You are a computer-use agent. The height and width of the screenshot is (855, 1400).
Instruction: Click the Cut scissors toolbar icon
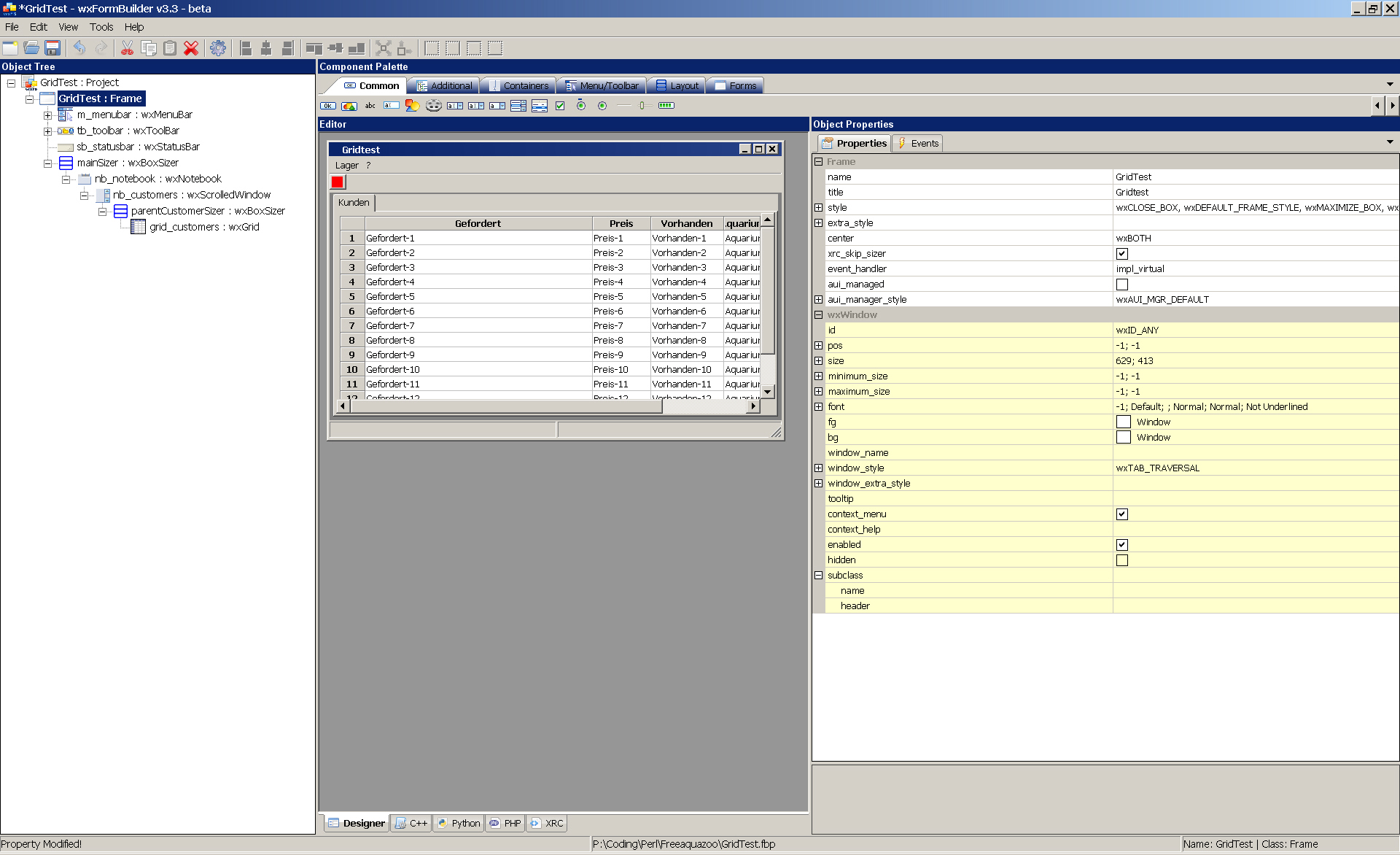(127, 48)
